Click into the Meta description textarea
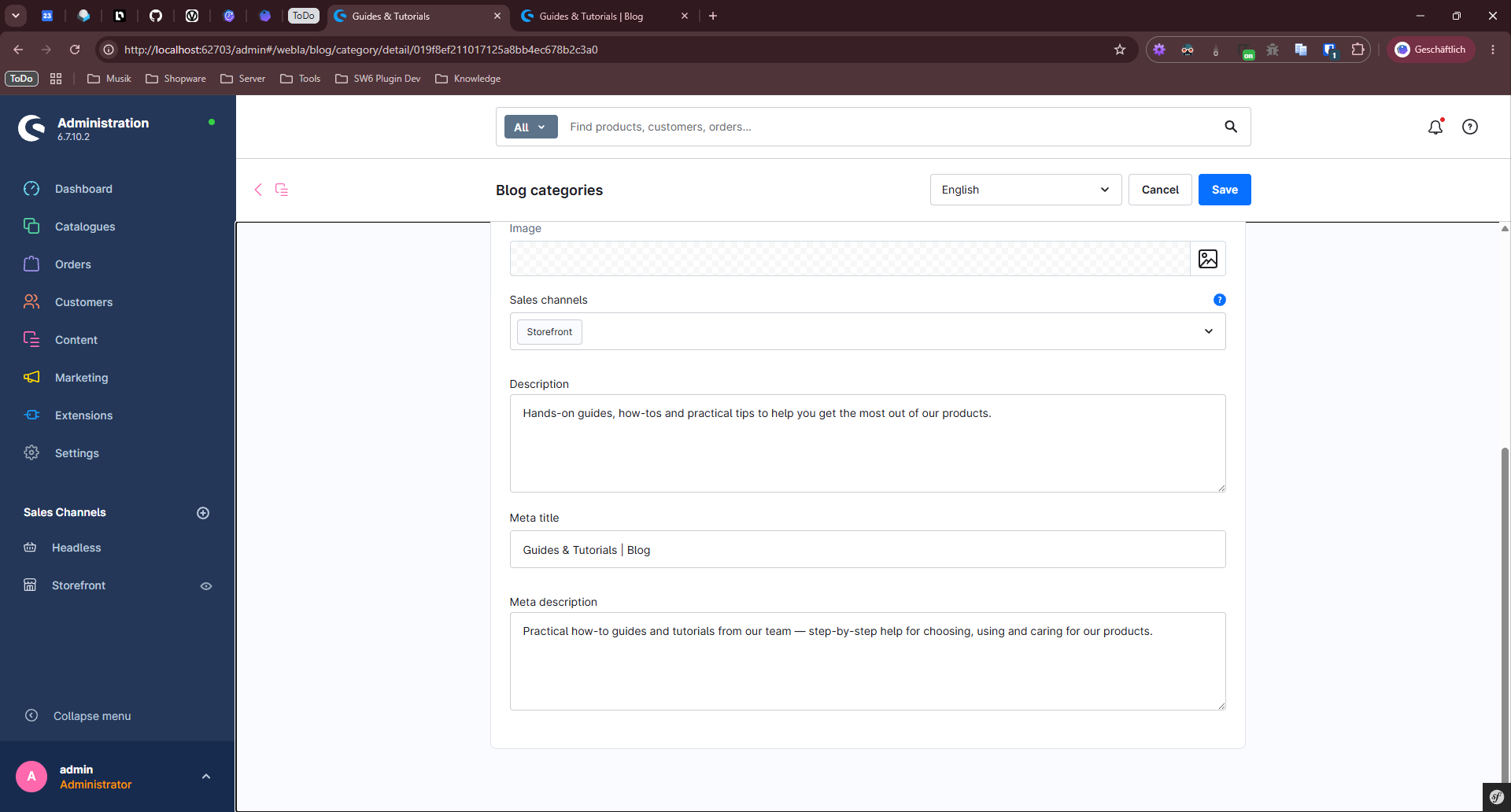The height and width of the screenshot is (812, 1511). pyautogui.click(x=867, y=662)
